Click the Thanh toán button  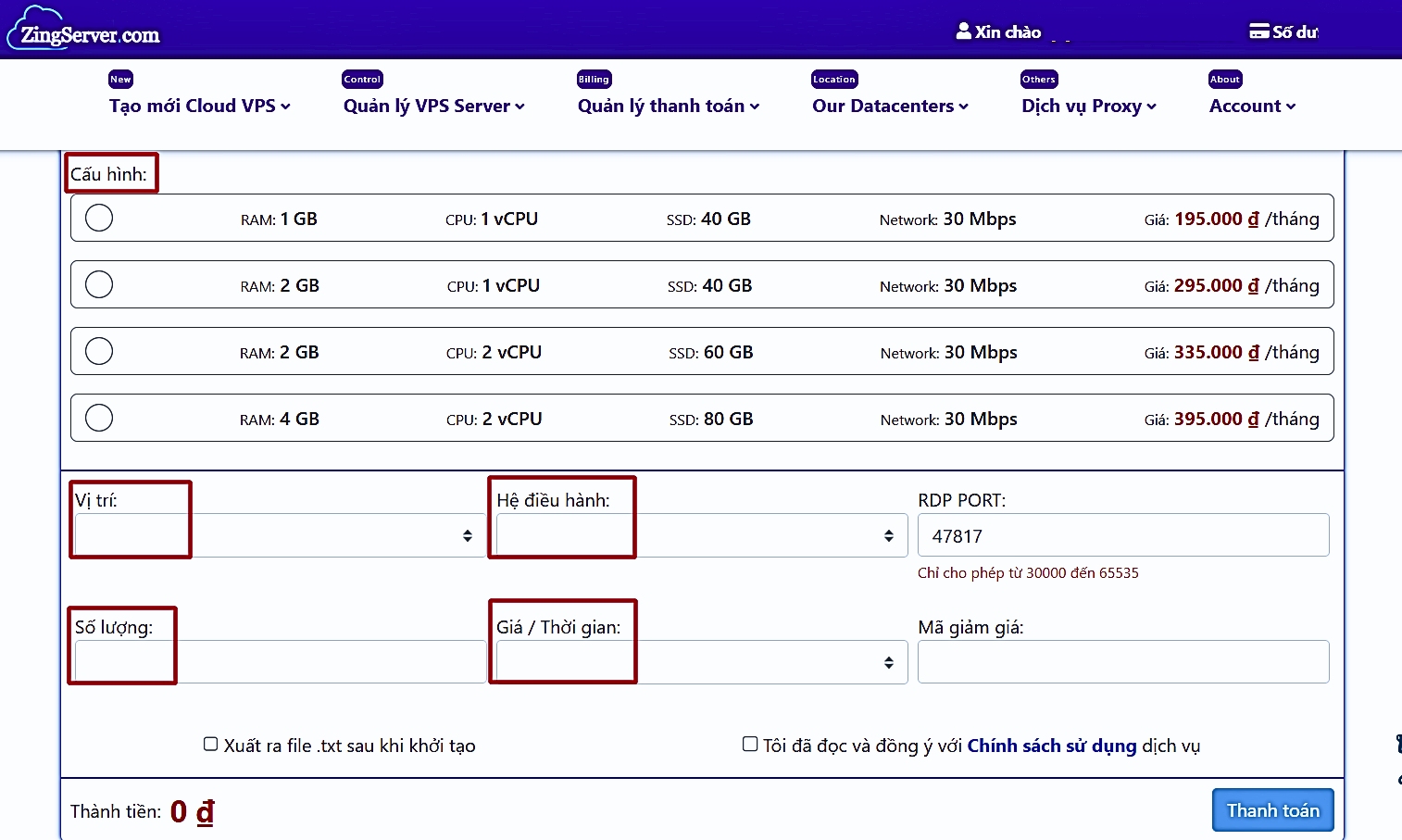1273,810
